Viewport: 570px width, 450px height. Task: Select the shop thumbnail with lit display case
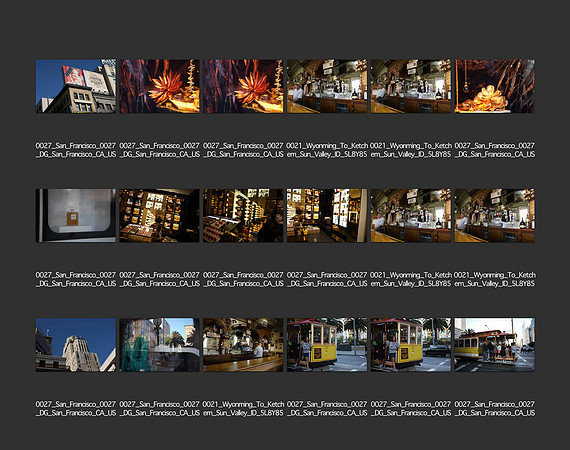[x=327, y=215]
